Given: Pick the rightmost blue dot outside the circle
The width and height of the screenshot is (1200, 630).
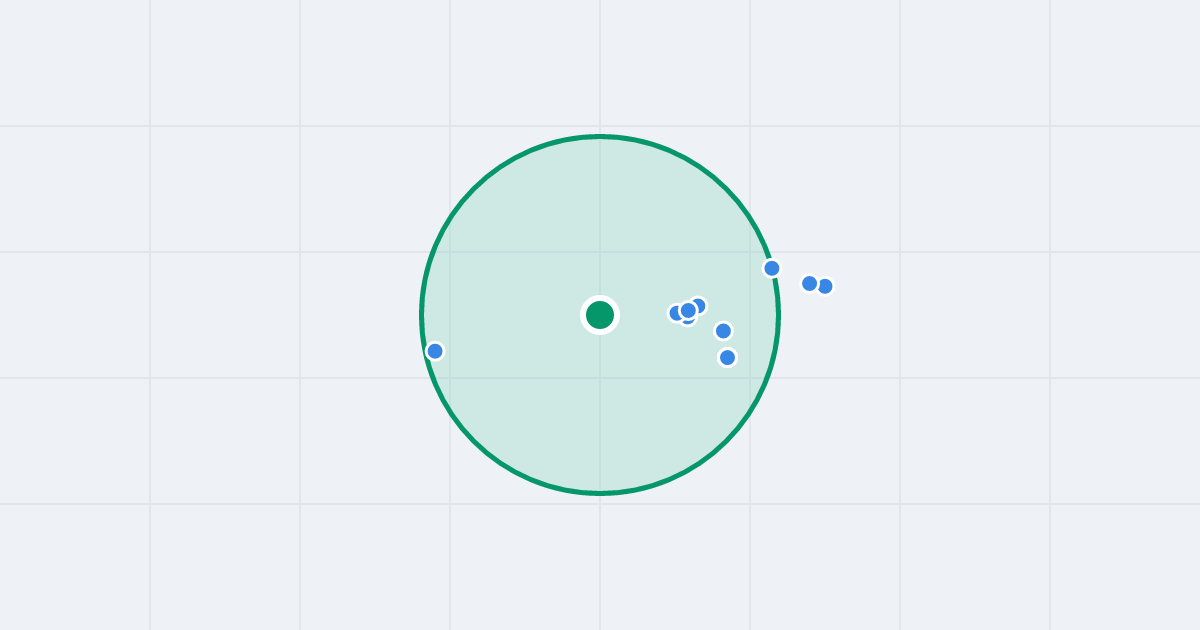Looking at the screenshot, I should click(x=825, y=286).
